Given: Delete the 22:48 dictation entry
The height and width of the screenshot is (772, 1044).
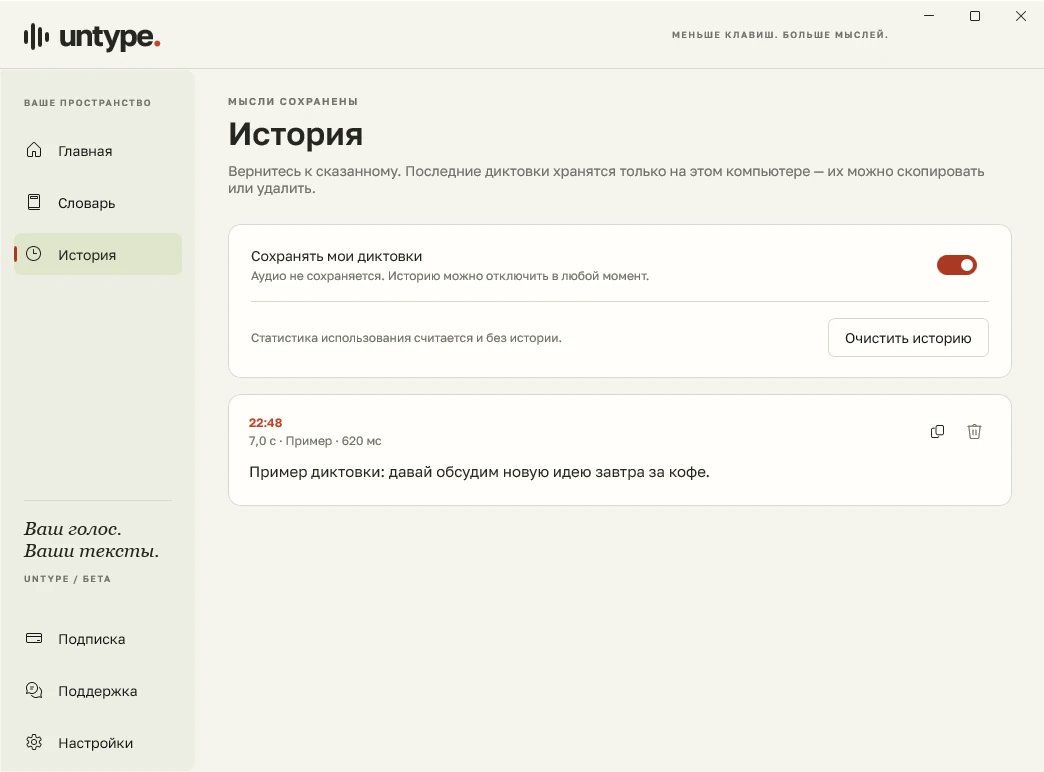Looking at the screenshot, I should click(x=974, y=432).
